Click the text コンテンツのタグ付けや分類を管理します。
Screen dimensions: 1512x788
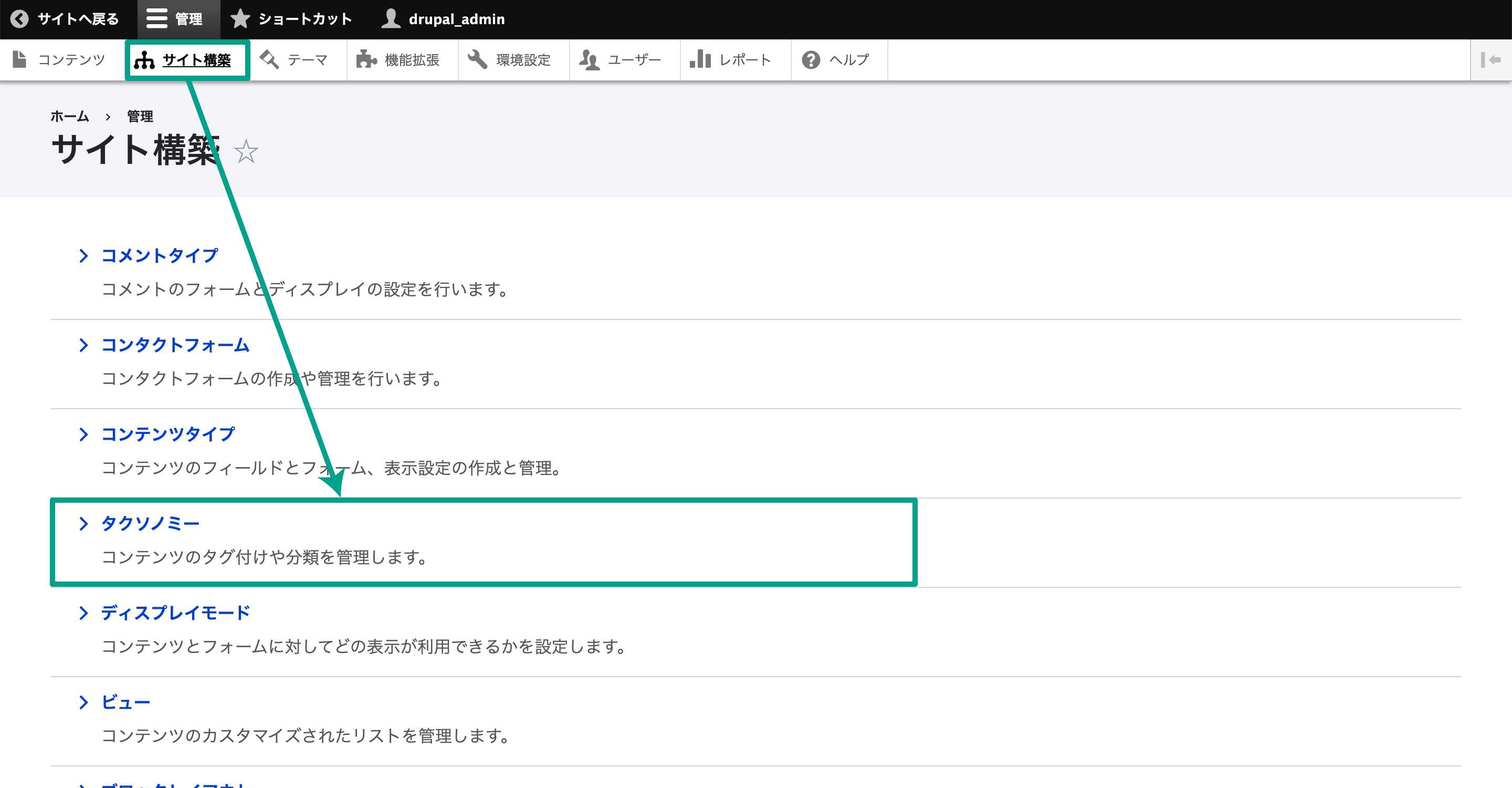pyautogui.click(x=265, y=557)
